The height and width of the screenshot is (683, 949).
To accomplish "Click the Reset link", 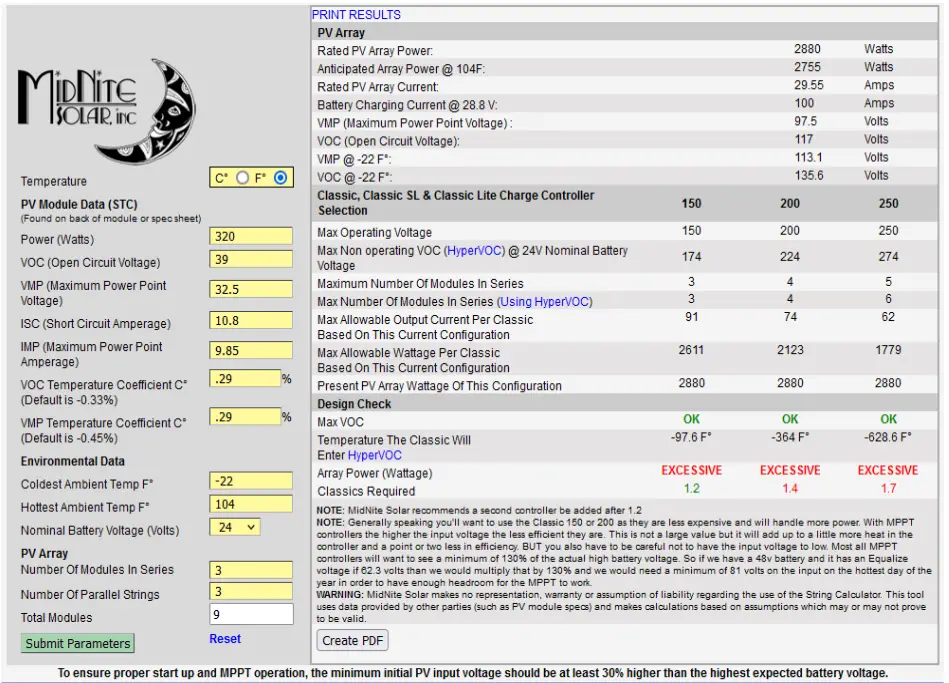I will click(x=225, y=639).
